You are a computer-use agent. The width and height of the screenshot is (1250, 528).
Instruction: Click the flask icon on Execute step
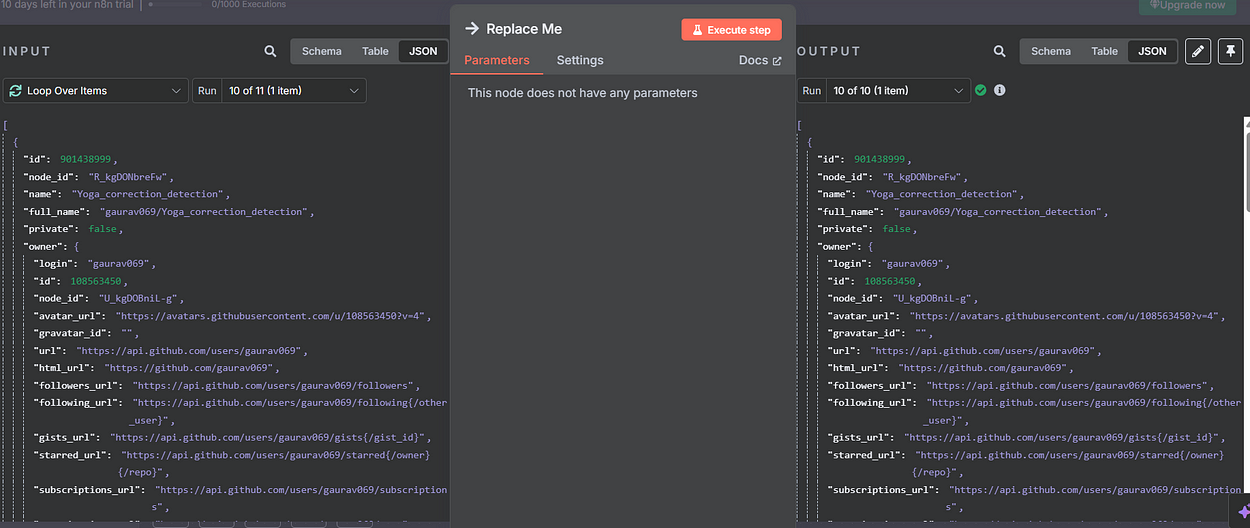click(696, 30)
